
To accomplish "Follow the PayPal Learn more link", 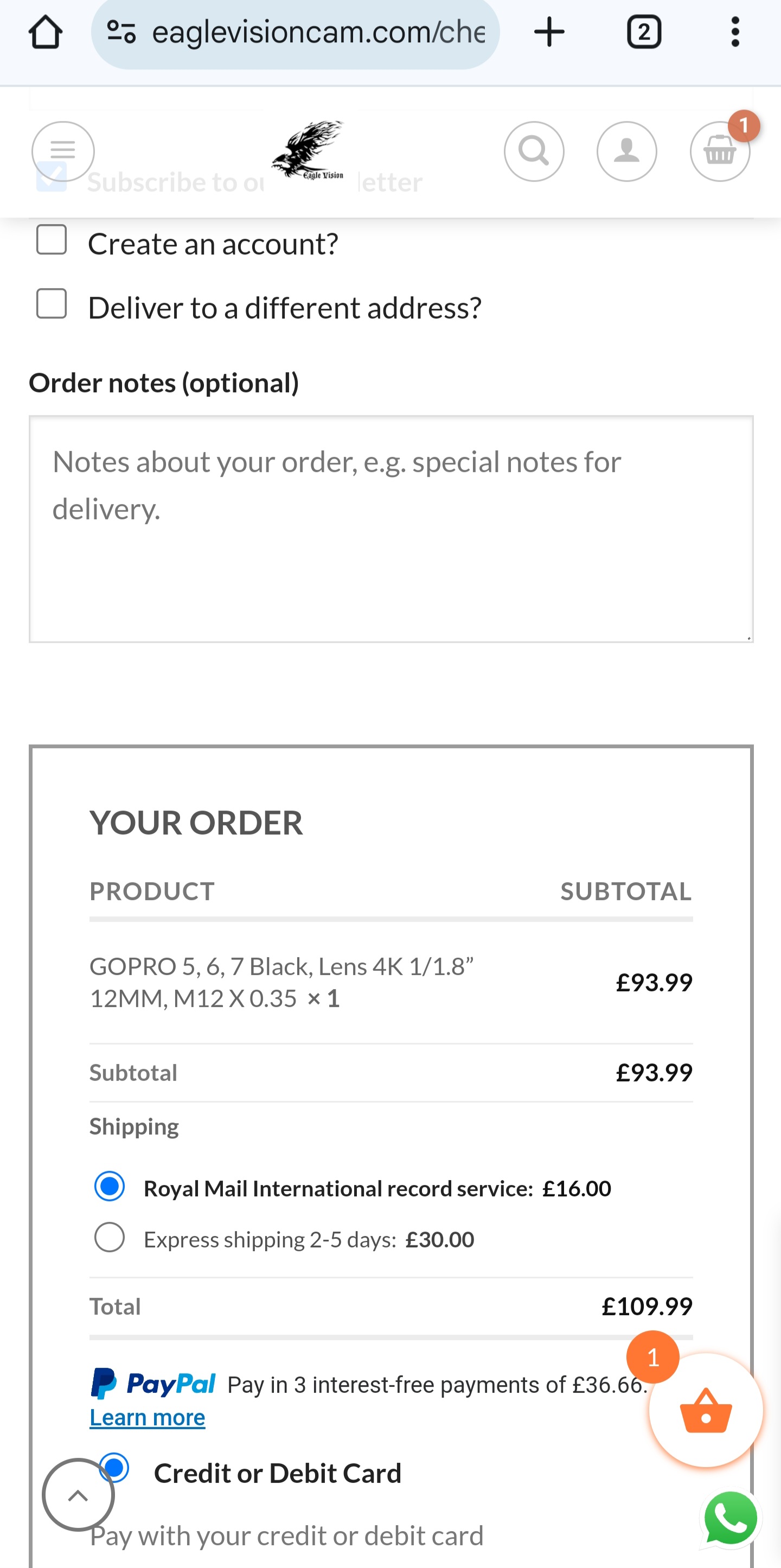I will point(147,1417).
